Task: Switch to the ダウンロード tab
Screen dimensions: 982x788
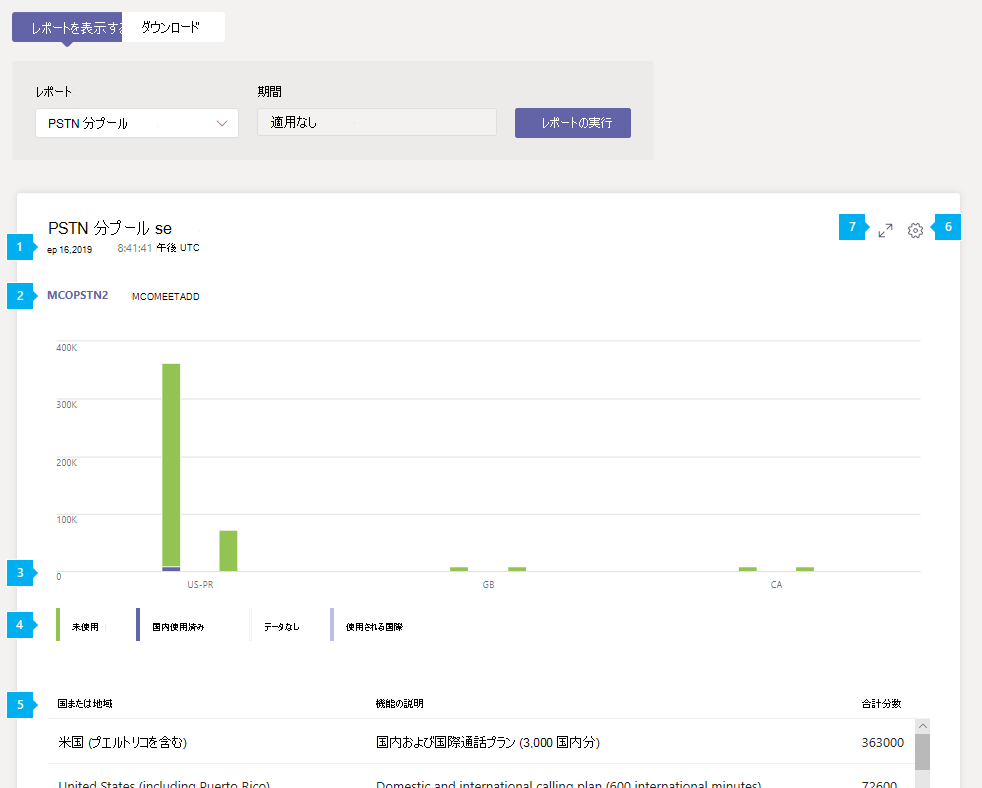Action: pos(172,27)
